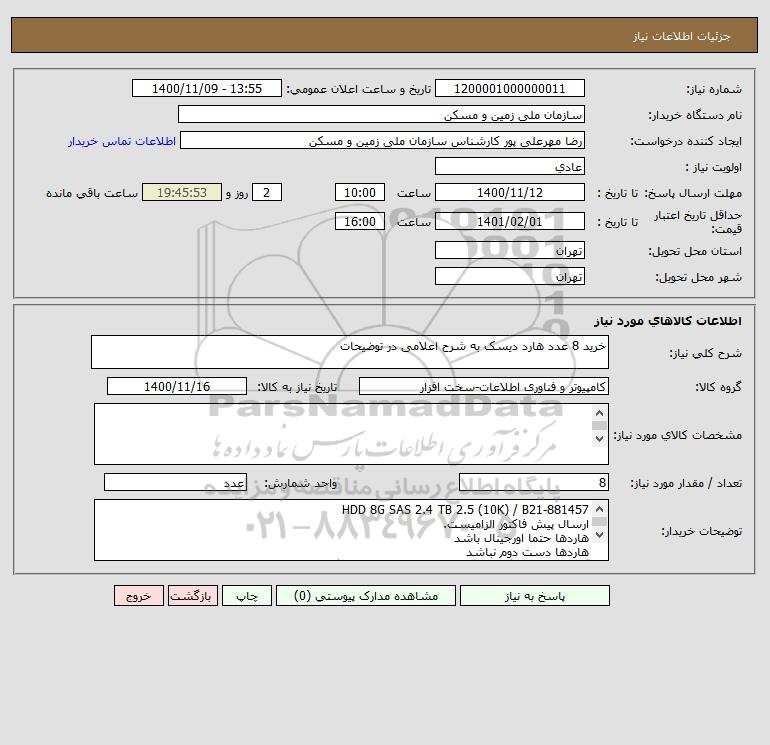The height and width of the screenshot is (745, 770).
Task: Click the label حداقل تاریخ اعتبار قیمت
Action: coord(698,222)
